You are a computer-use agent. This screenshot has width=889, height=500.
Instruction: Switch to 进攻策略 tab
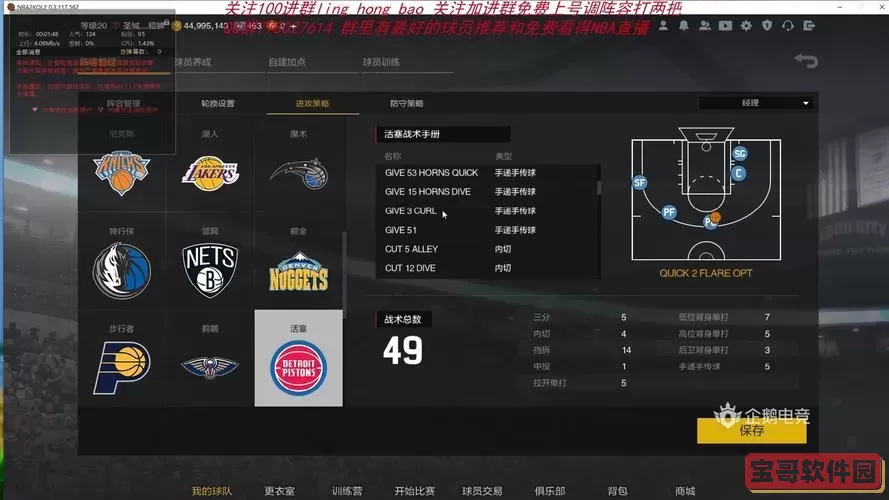pos(312,103)
